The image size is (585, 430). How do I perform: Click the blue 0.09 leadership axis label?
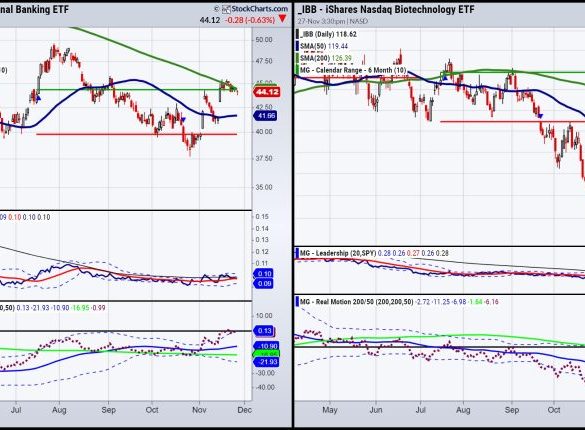(x=264, y=284)
